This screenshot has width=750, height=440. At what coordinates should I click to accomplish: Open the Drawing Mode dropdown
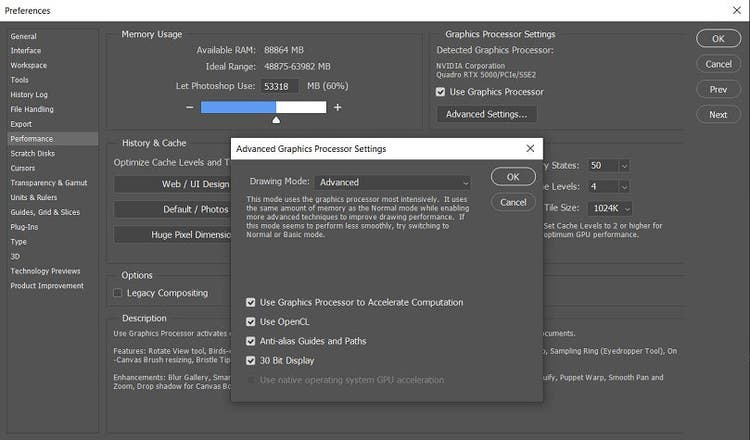392,182
